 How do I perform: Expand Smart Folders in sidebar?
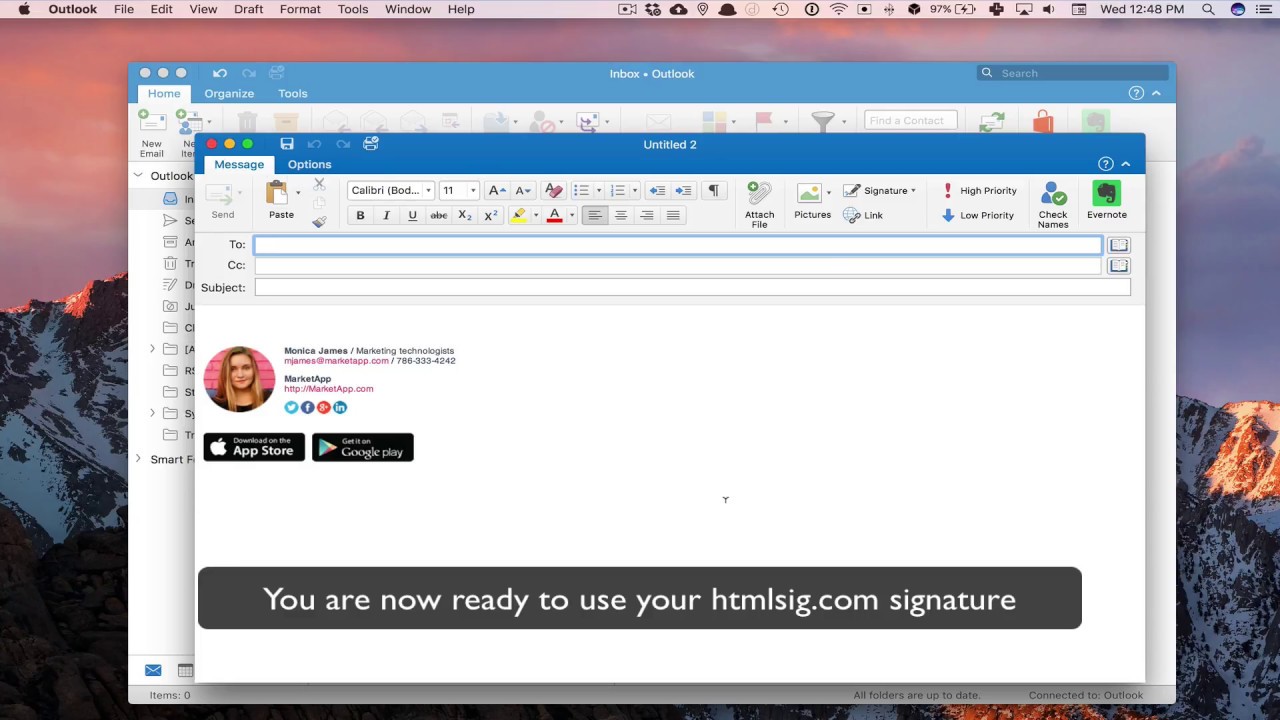[x=139, y=459]
